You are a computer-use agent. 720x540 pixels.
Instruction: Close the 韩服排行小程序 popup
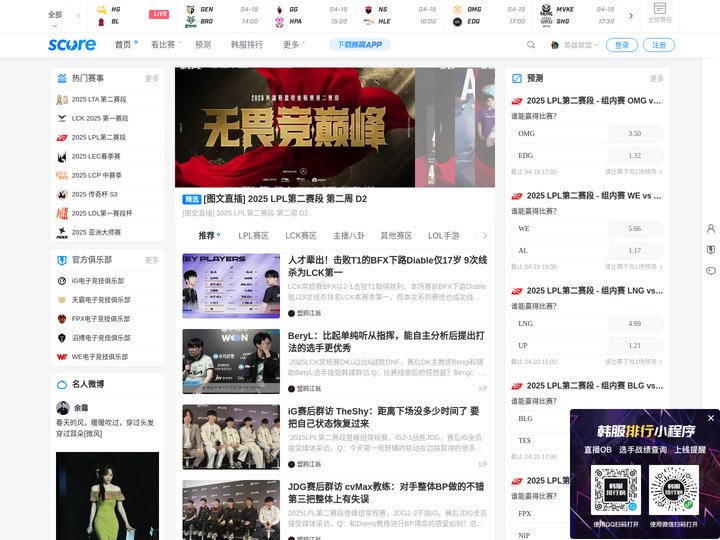coord(711,418)
